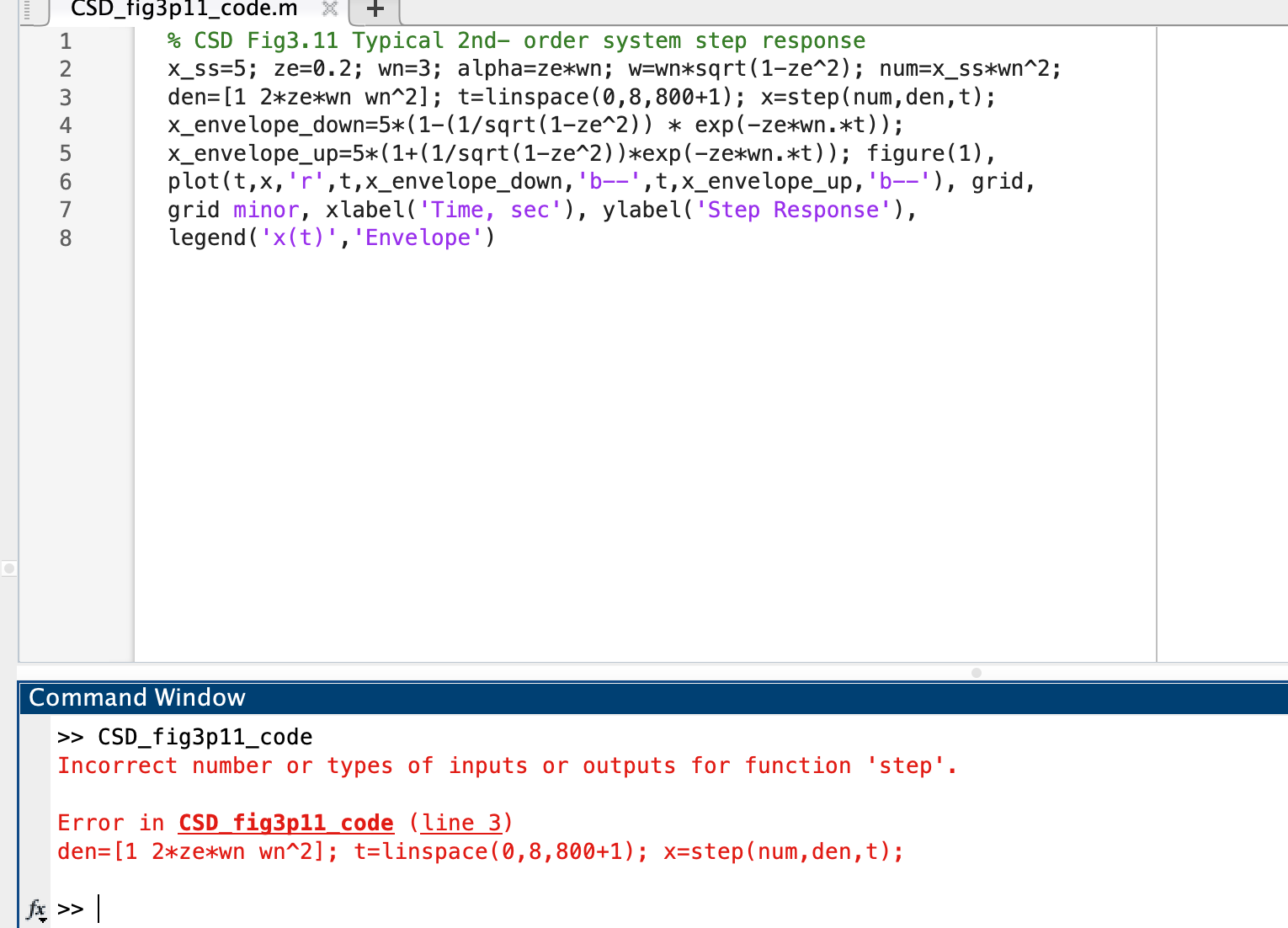
Task: Click line number 5 in the editor gutter
Action: tap(66, 154)
